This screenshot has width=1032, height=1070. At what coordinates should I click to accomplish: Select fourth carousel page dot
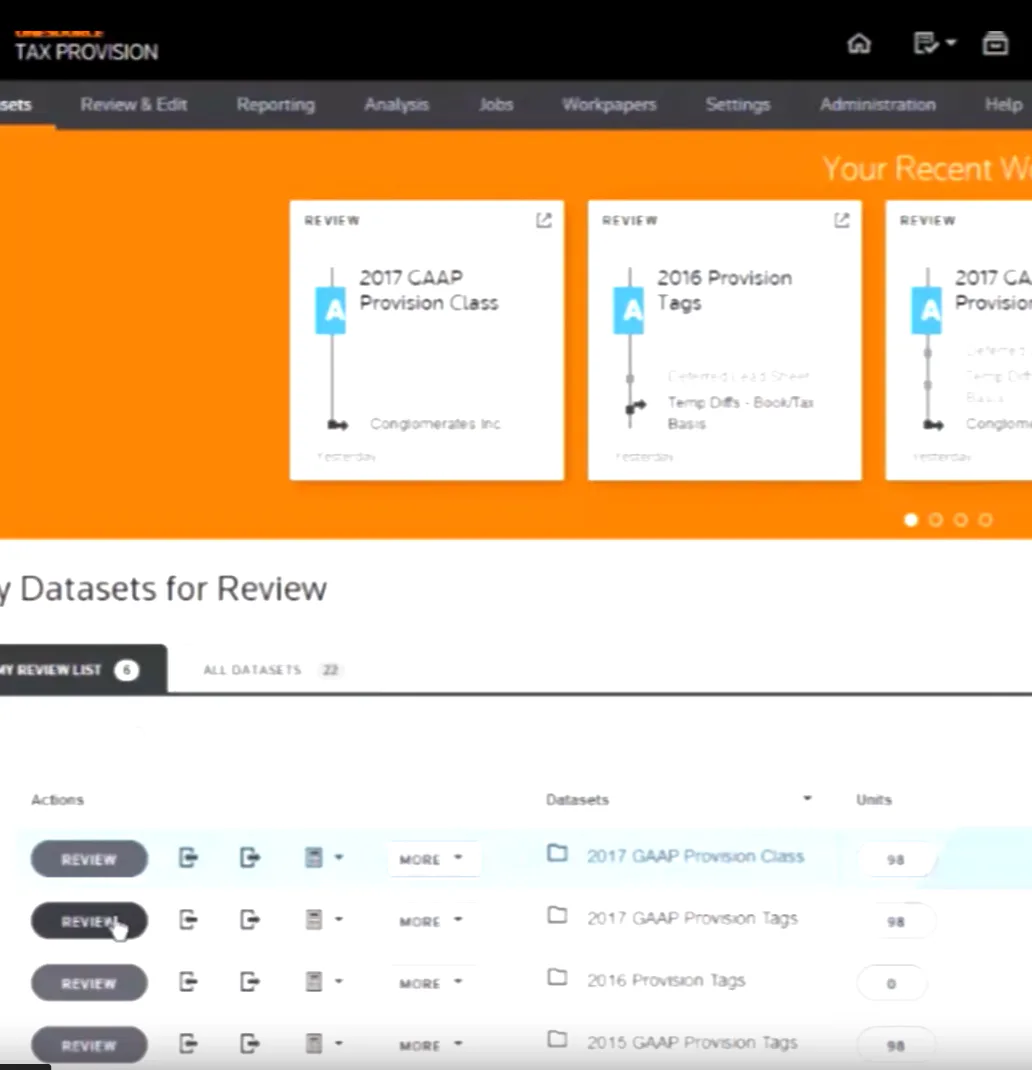click(x=985, y=520)
